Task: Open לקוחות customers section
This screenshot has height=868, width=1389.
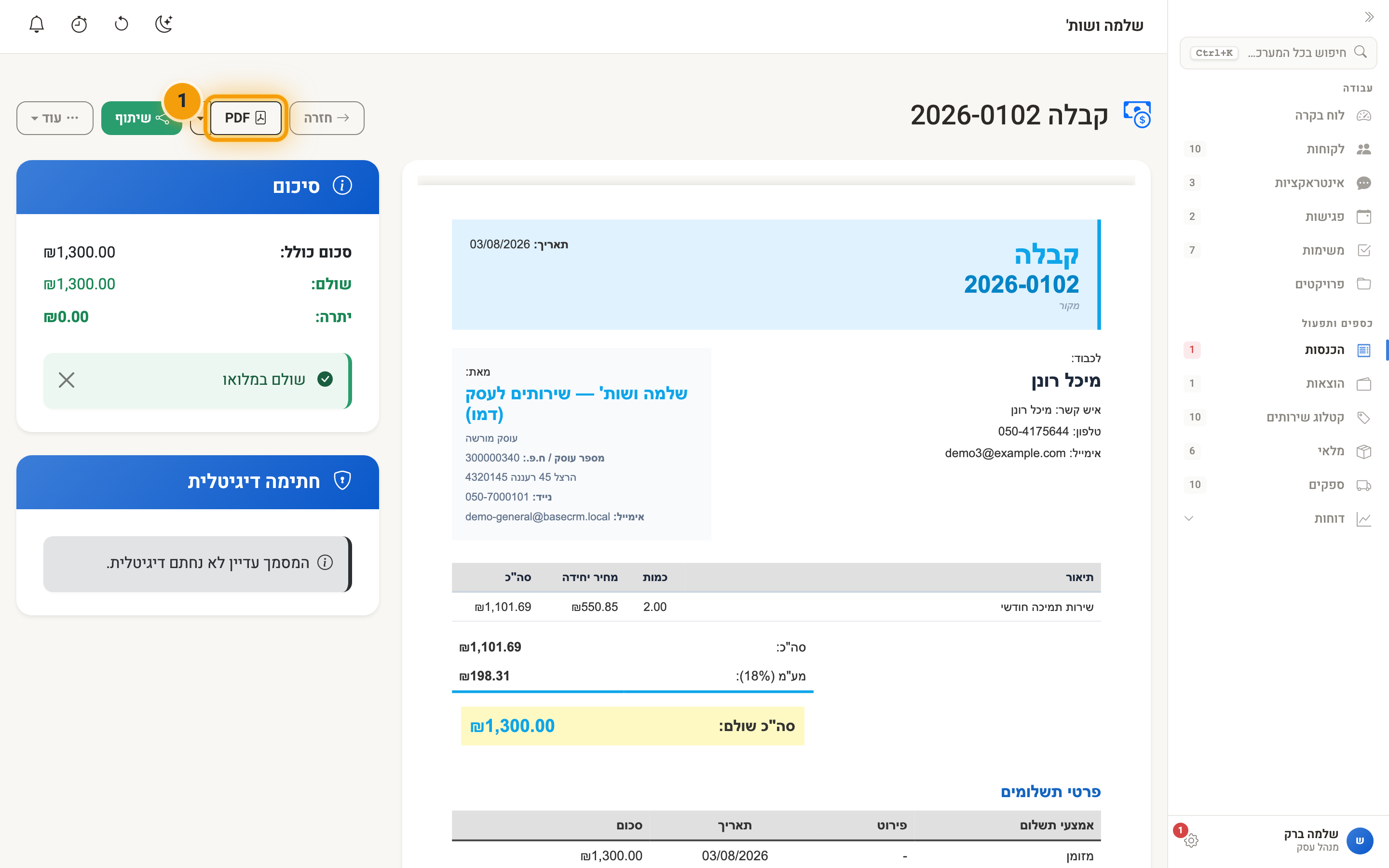Action: click(1278, 149)
